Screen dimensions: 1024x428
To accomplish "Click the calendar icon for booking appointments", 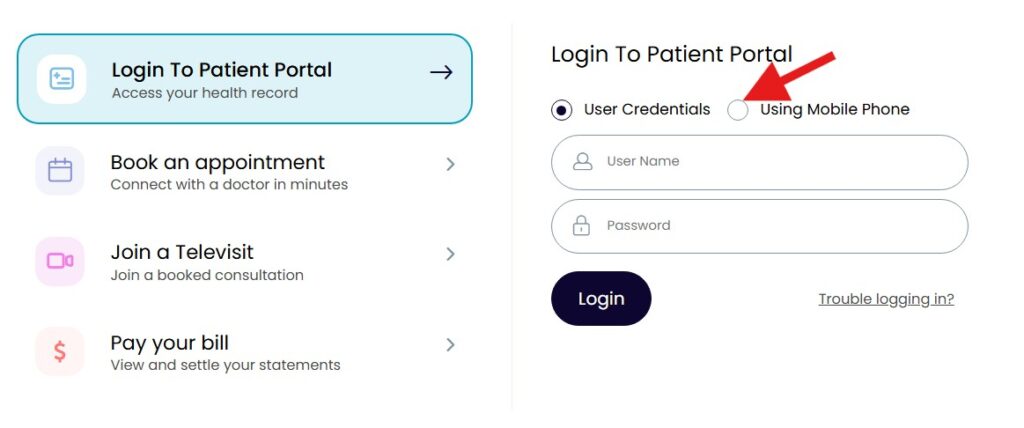I will click(60, 170).
